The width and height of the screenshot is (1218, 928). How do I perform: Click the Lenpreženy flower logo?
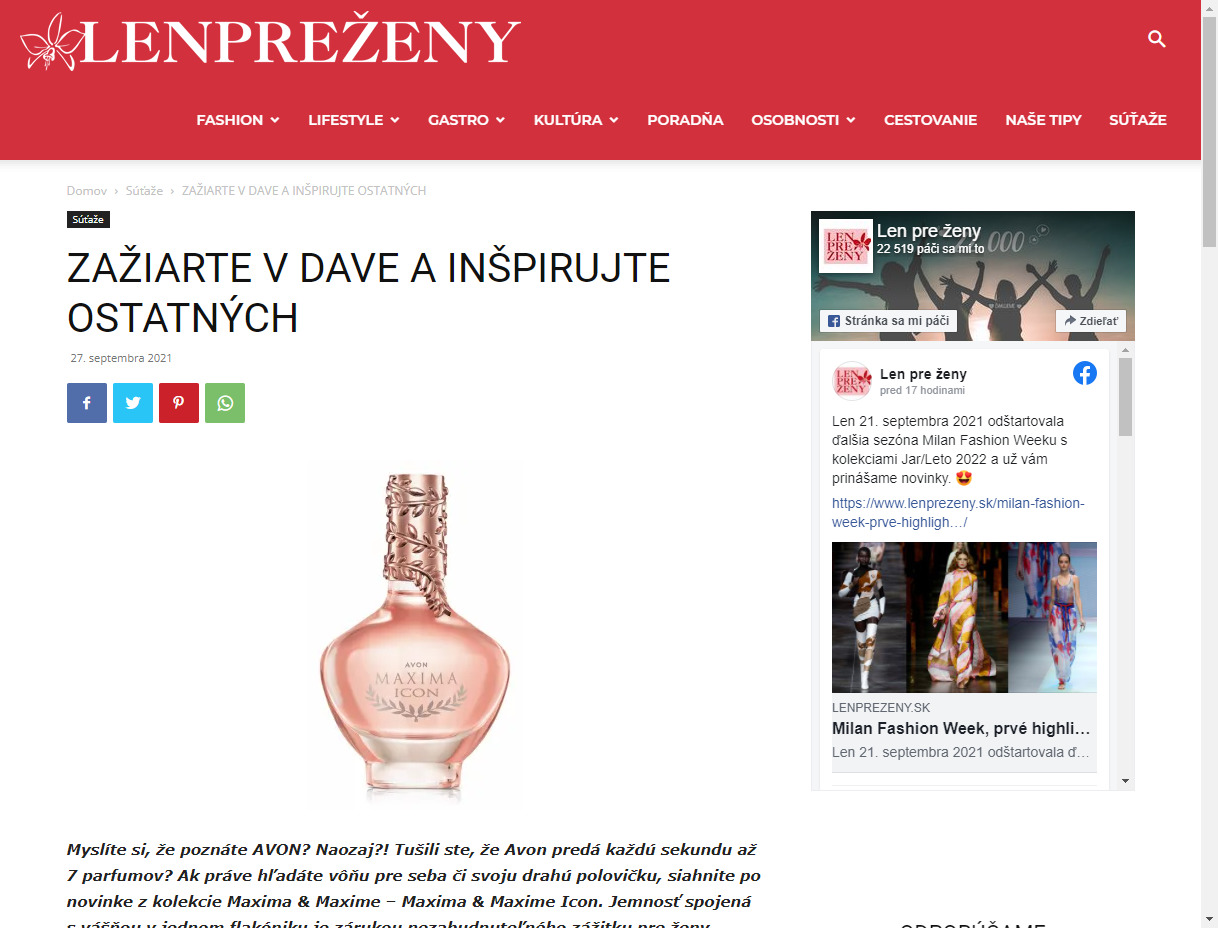pos(270,41)
